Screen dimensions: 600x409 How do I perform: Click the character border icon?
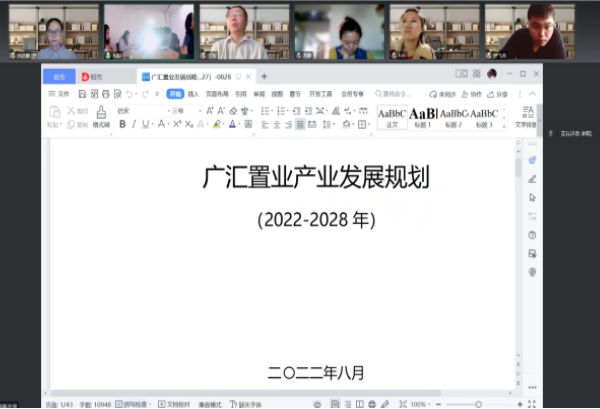click(x=248, y=124)
